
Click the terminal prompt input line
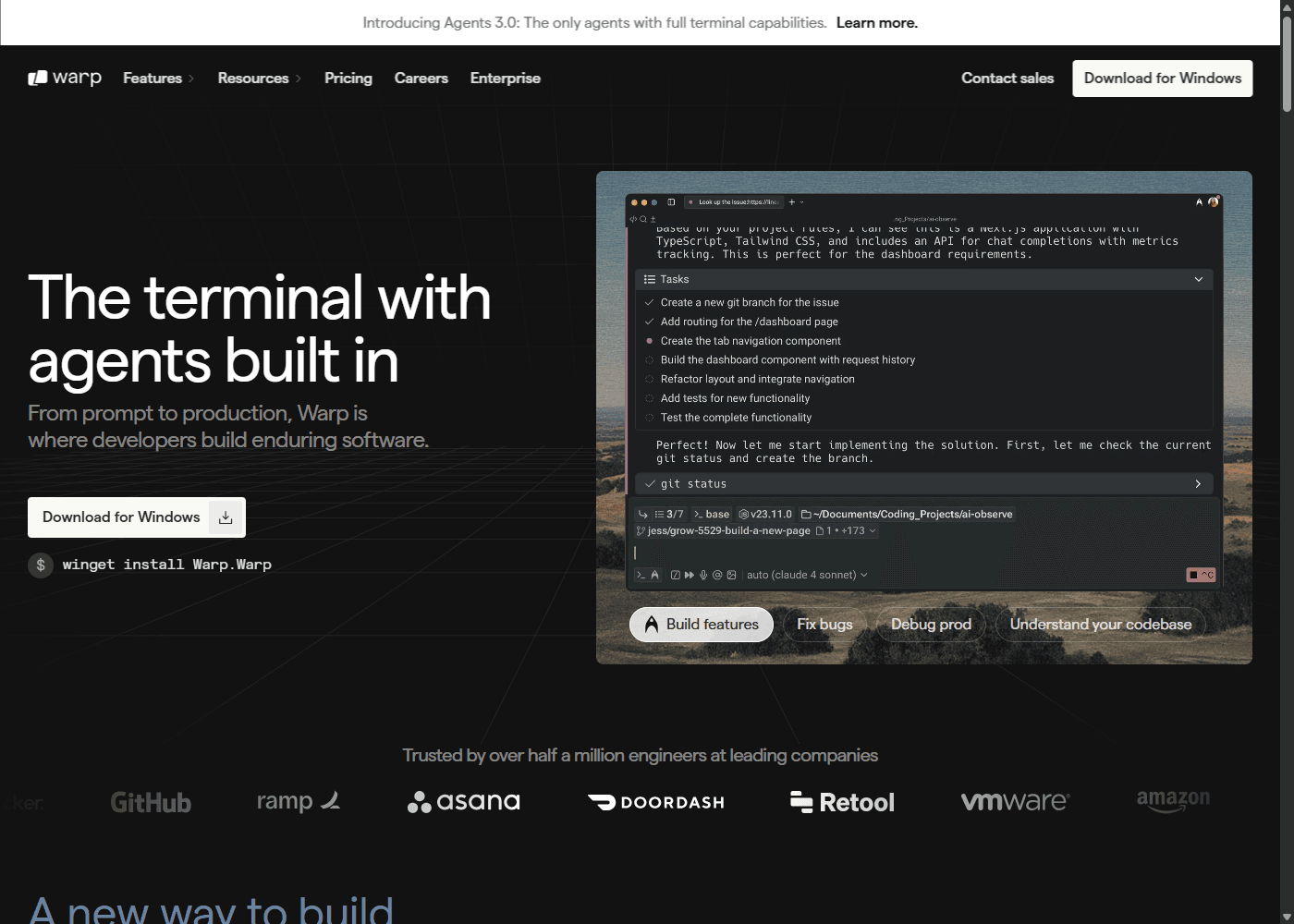924,553
